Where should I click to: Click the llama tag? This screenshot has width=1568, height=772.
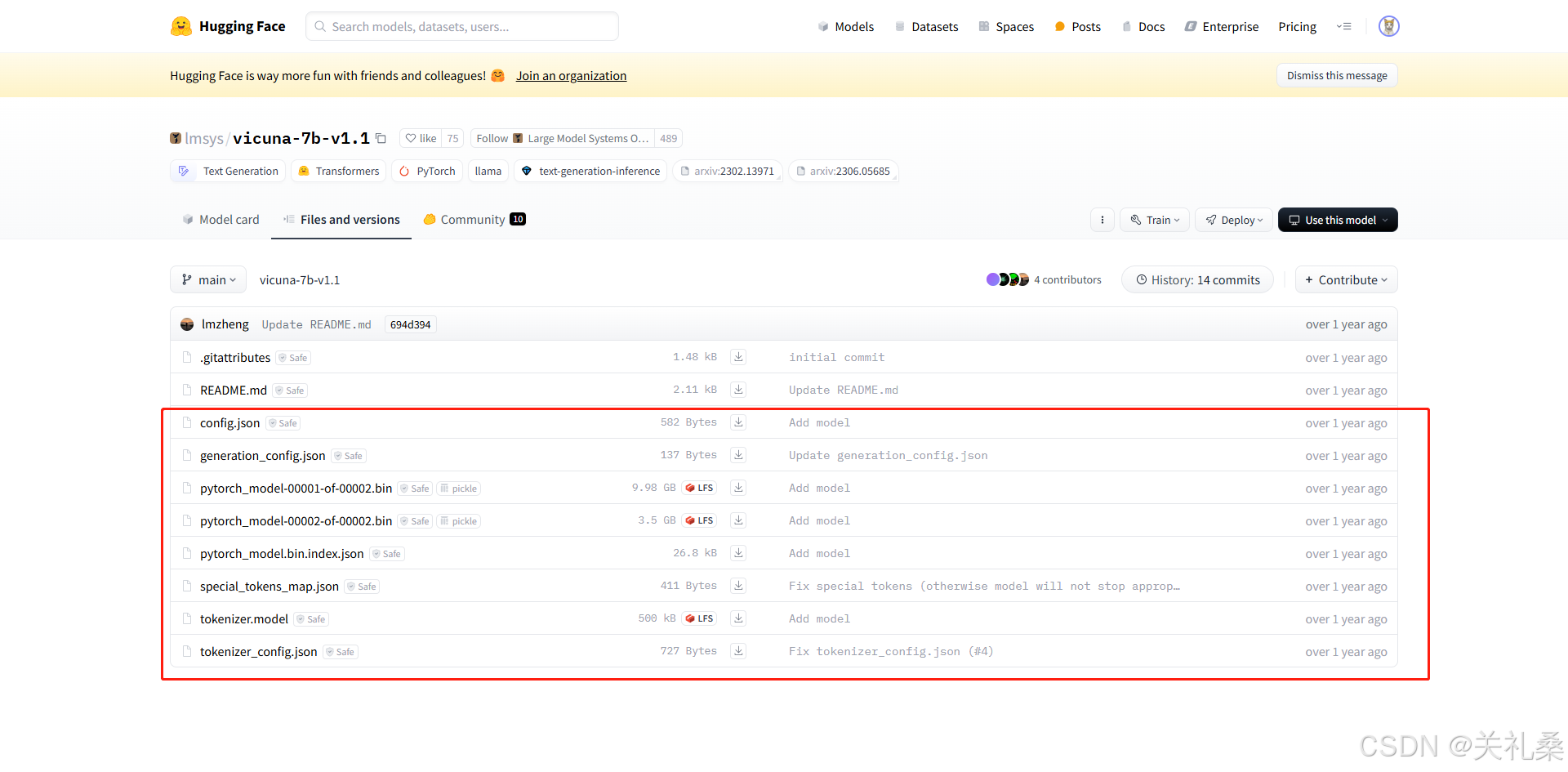tap(488, 171)
